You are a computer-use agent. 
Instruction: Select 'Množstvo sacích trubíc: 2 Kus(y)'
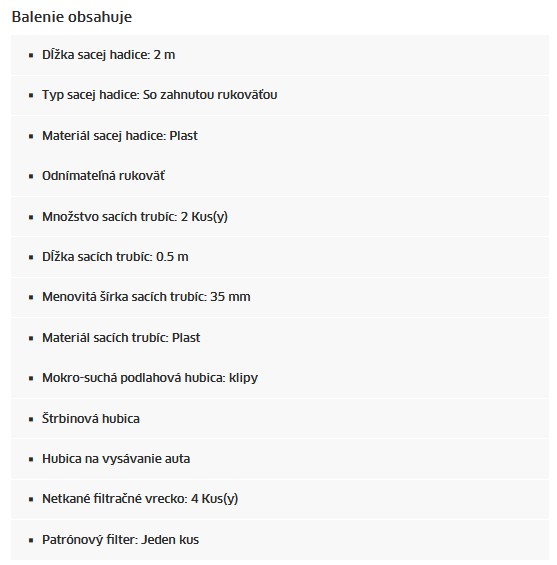coord(135,217)
